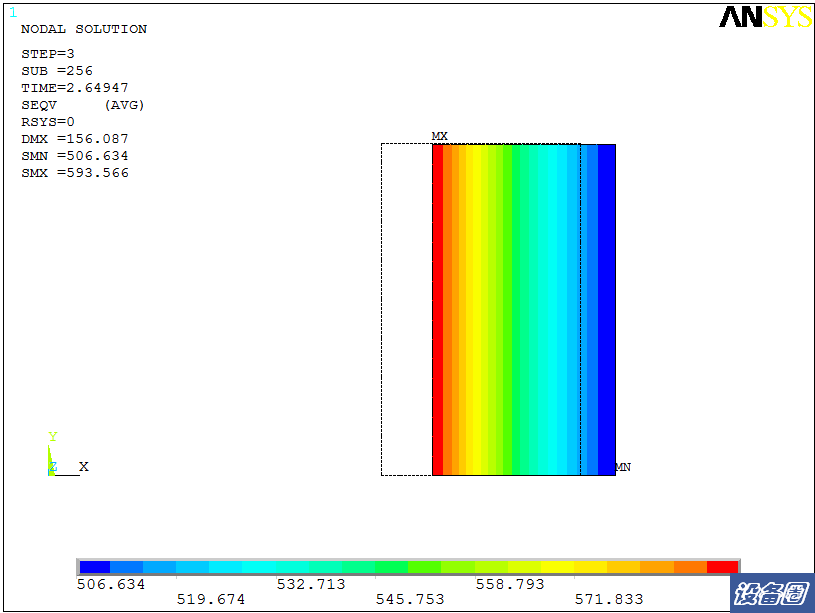The height and width of the screenshot is (613, 815).
Task: Select the NODAL SOLUTION title text
Action: [84, 29]
